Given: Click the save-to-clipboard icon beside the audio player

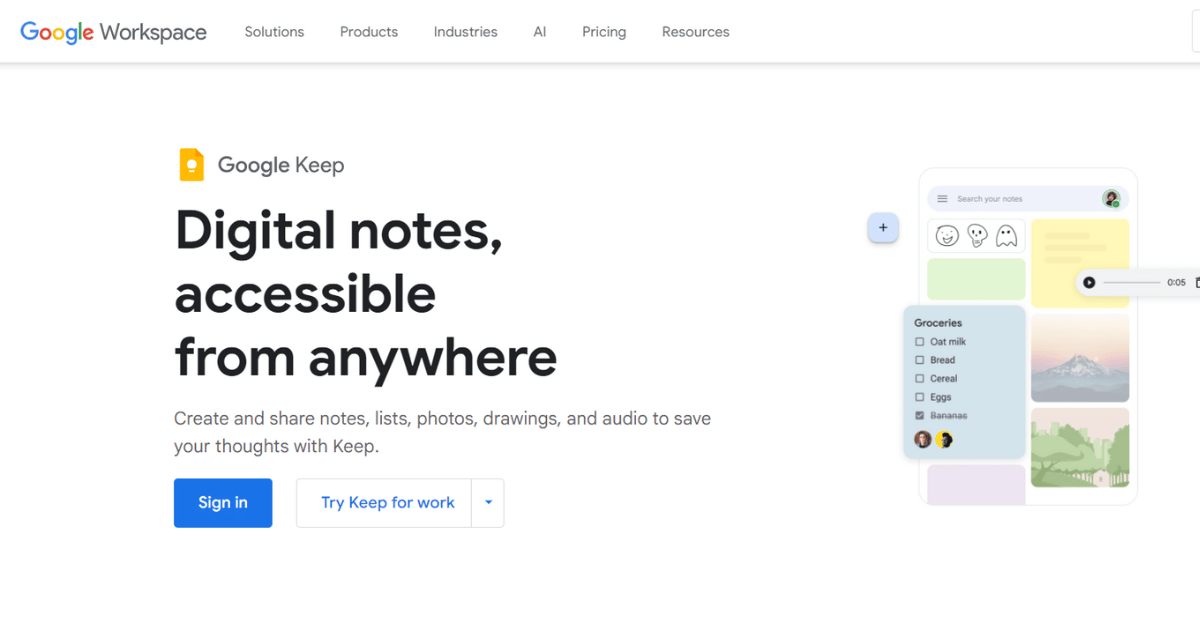Looking at the screenshot, I should click(x=1196, y=282).
